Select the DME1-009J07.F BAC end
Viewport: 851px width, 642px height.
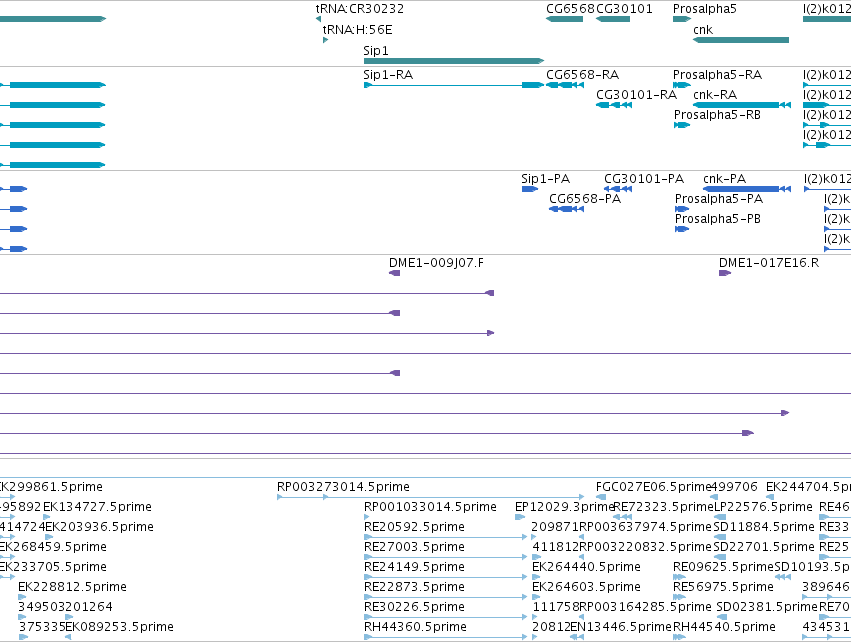point(395,273)
